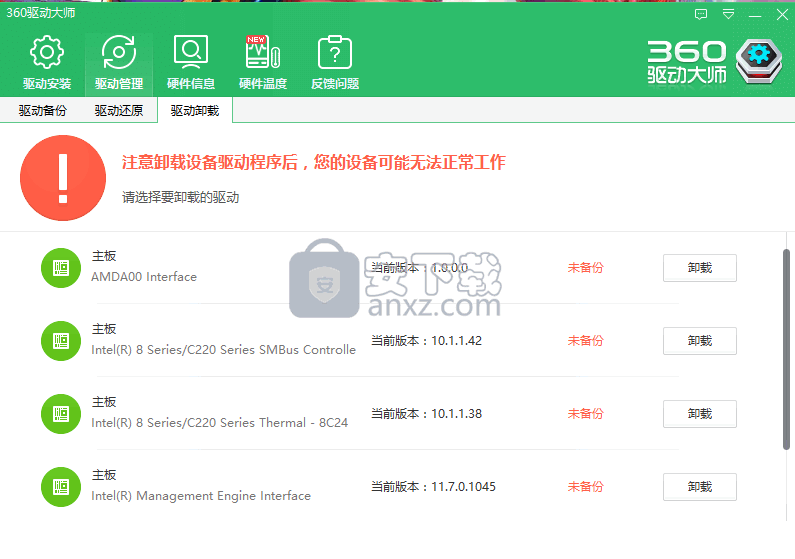Select the 驱动卸载 tab

coord(195,110)
